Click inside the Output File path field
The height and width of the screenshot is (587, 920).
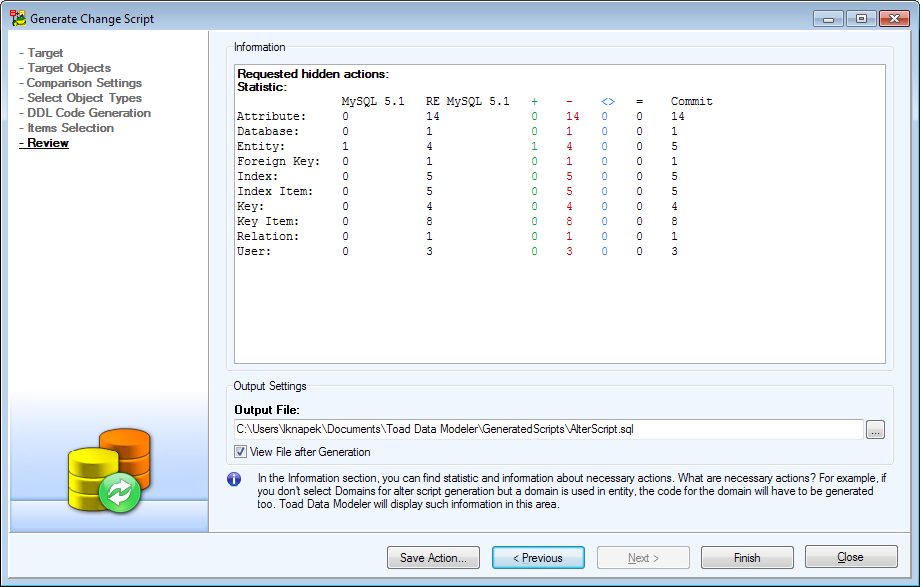click(549, 429)
